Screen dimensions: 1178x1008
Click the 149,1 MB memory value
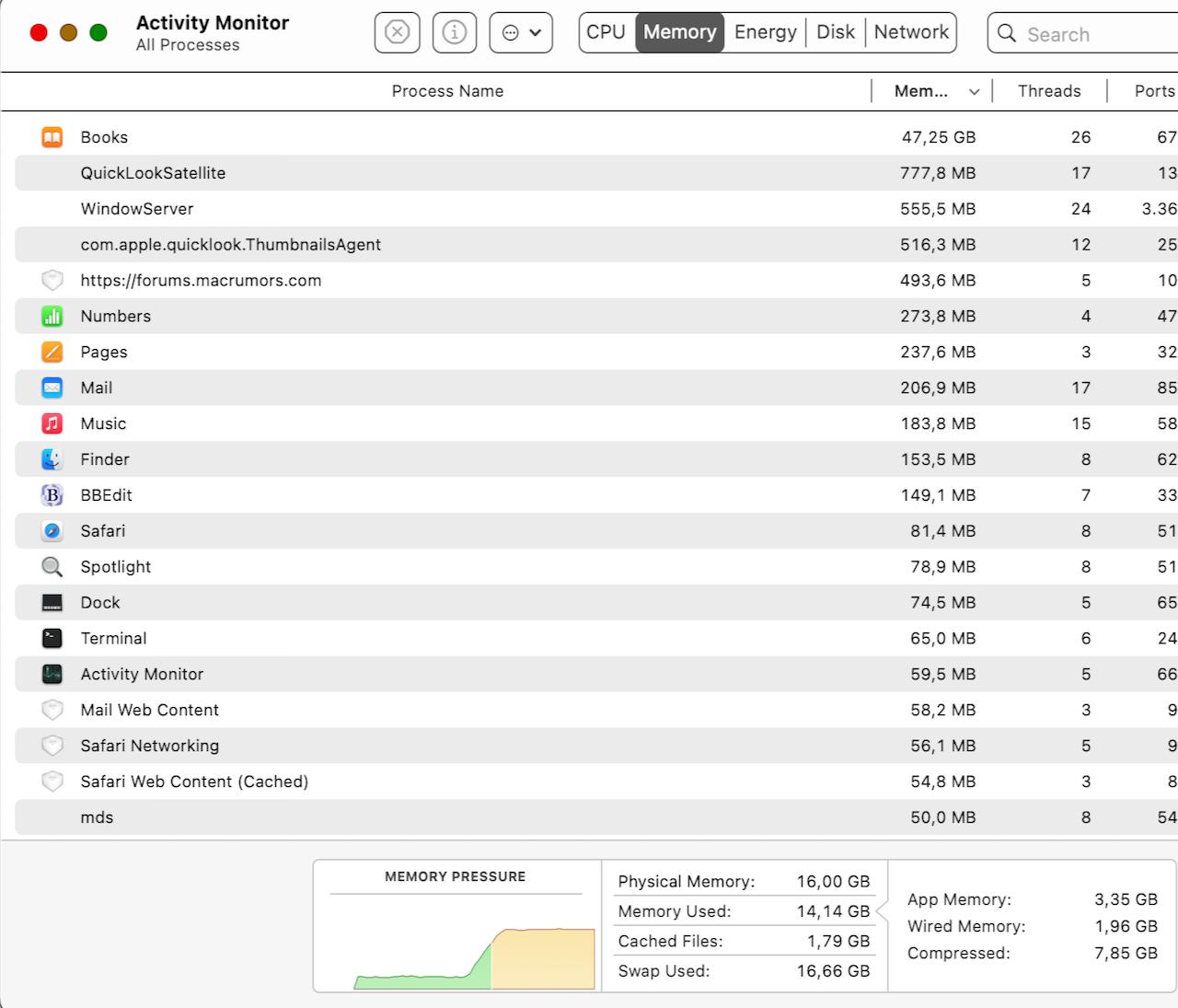(x=938, y=495)
